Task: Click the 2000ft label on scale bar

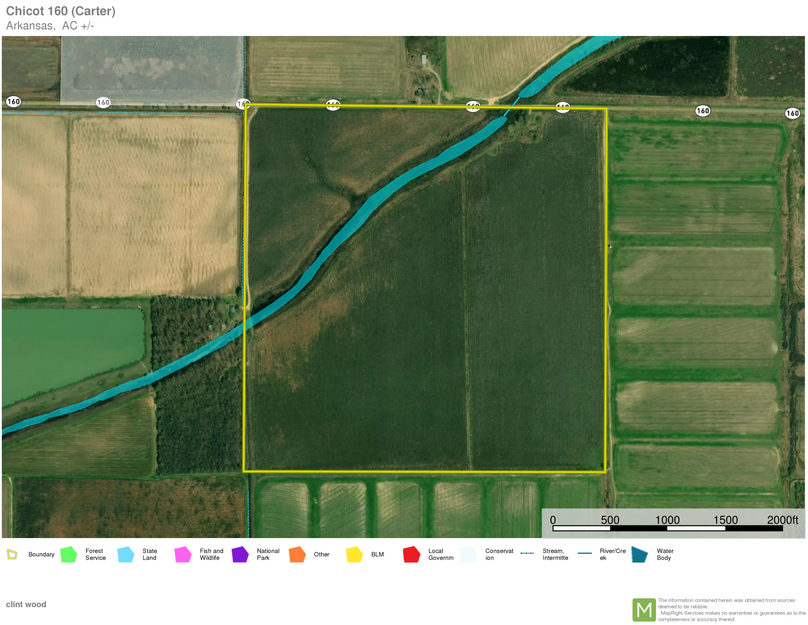Action: (x=782, y=520)
